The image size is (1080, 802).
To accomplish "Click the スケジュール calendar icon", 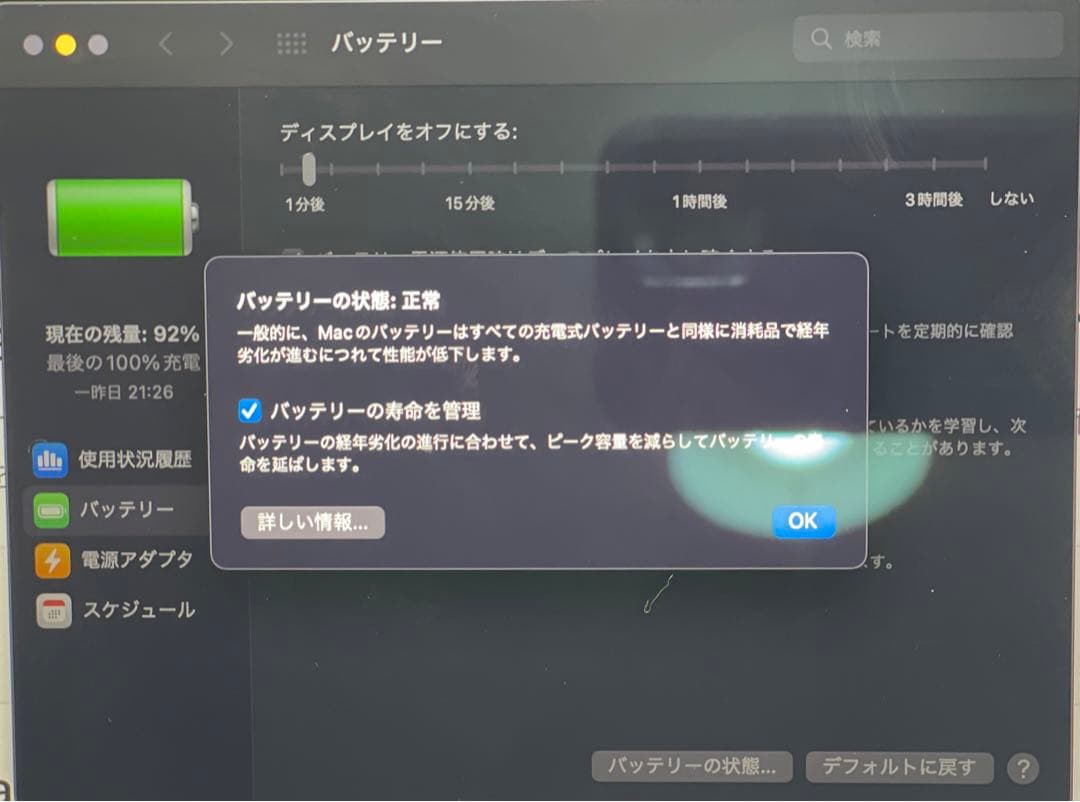I will point(54,610).
